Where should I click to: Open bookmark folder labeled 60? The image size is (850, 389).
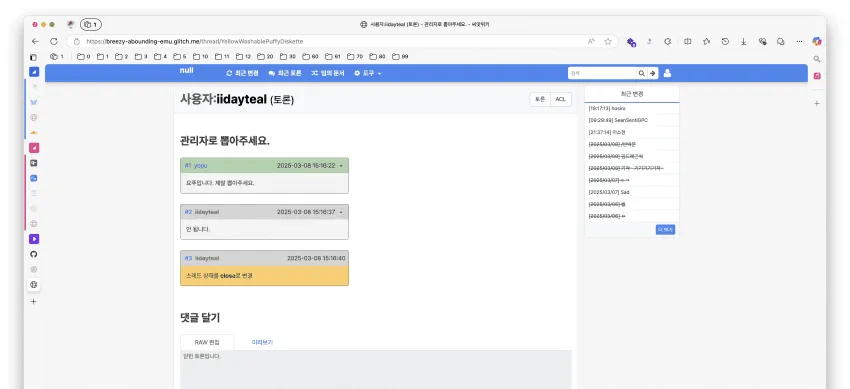coord(310,56)
